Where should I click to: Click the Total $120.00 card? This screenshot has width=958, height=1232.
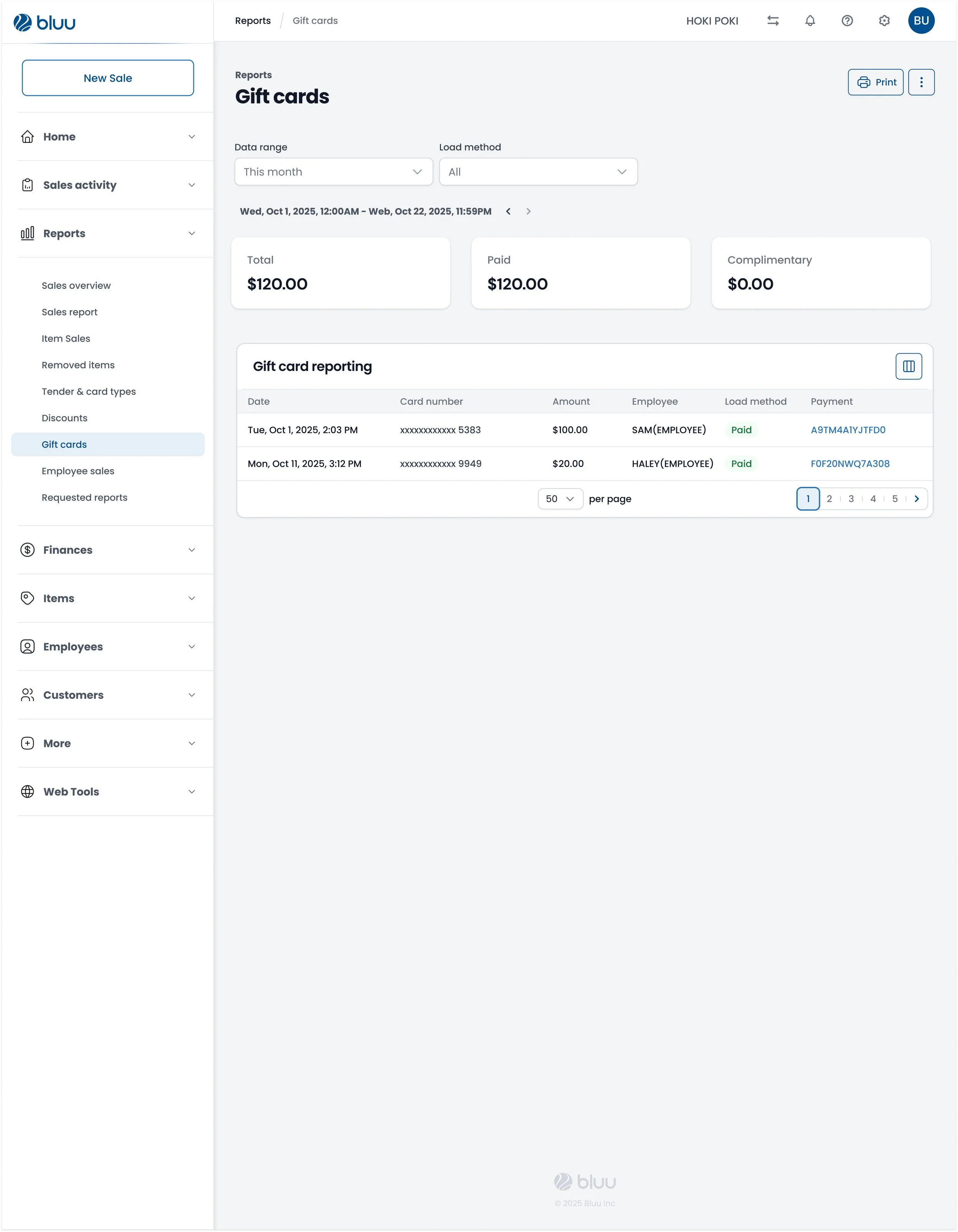click(x=341, y=273)
